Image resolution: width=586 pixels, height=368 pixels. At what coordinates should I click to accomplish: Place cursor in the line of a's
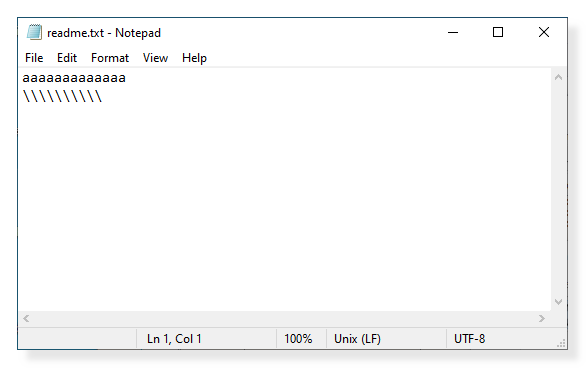tap(74, 78)
